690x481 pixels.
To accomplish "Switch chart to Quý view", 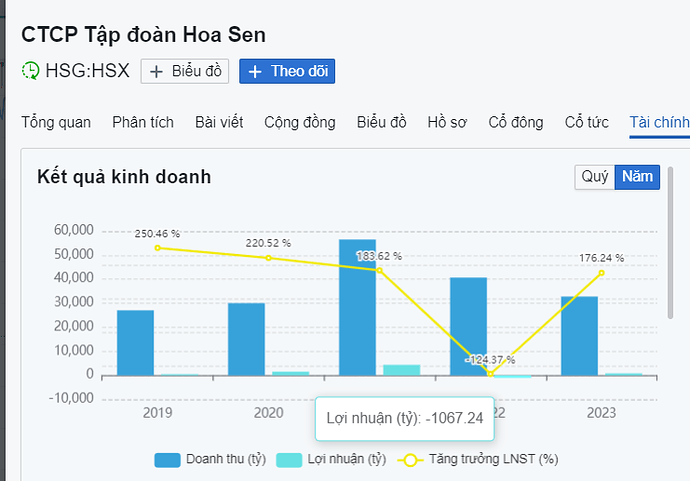I will (595, 177).
